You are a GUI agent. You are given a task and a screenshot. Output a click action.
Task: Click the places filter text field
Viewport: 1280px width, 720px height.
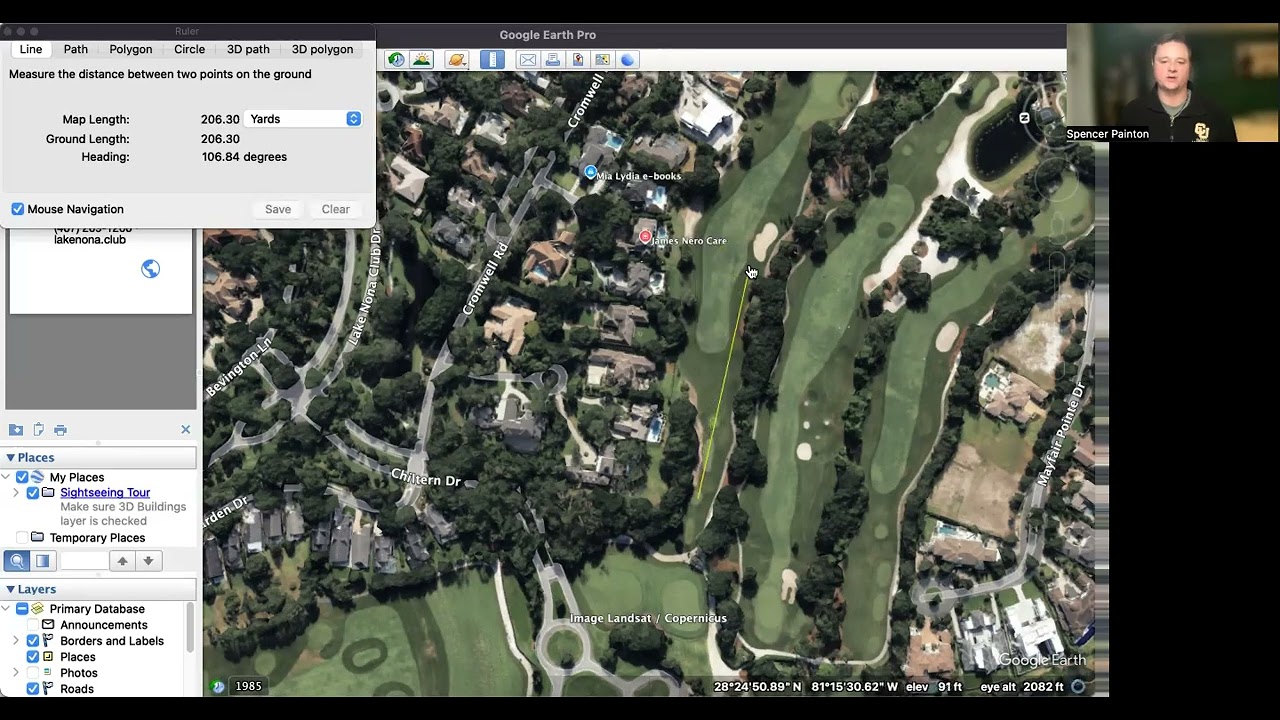(x=83, y=561)
